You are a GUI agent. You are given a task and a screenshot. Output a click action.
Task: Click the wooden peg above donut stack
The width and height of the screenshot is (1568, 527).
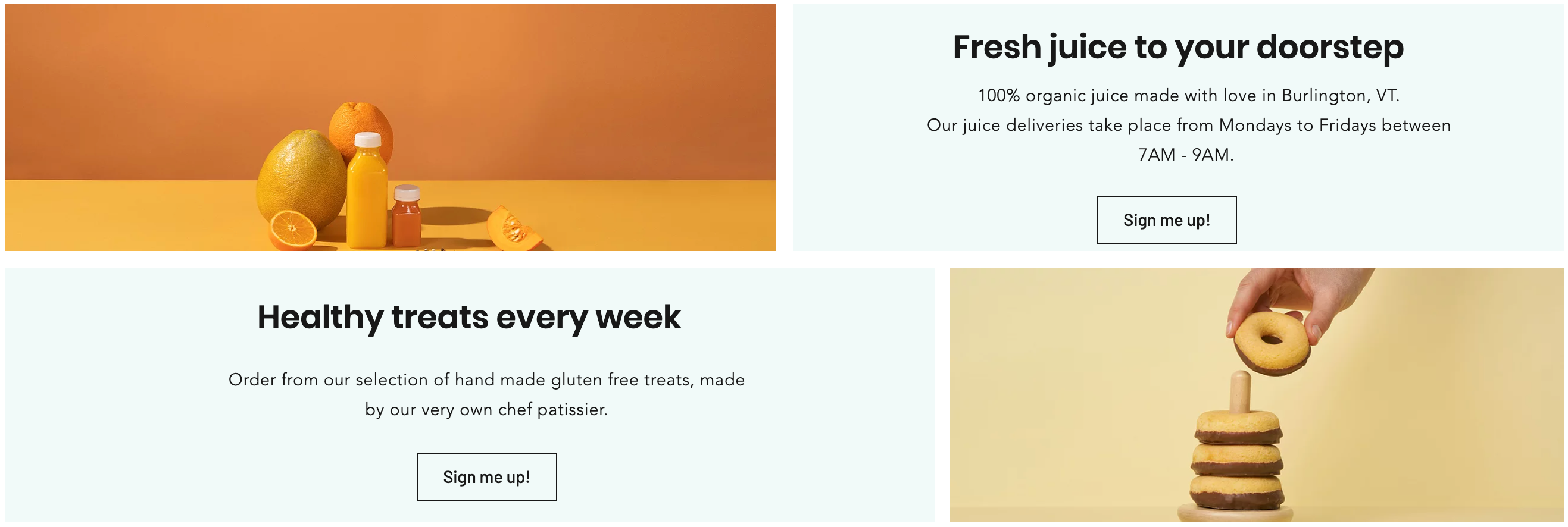pyautogui.click(x=1239, y=392)
